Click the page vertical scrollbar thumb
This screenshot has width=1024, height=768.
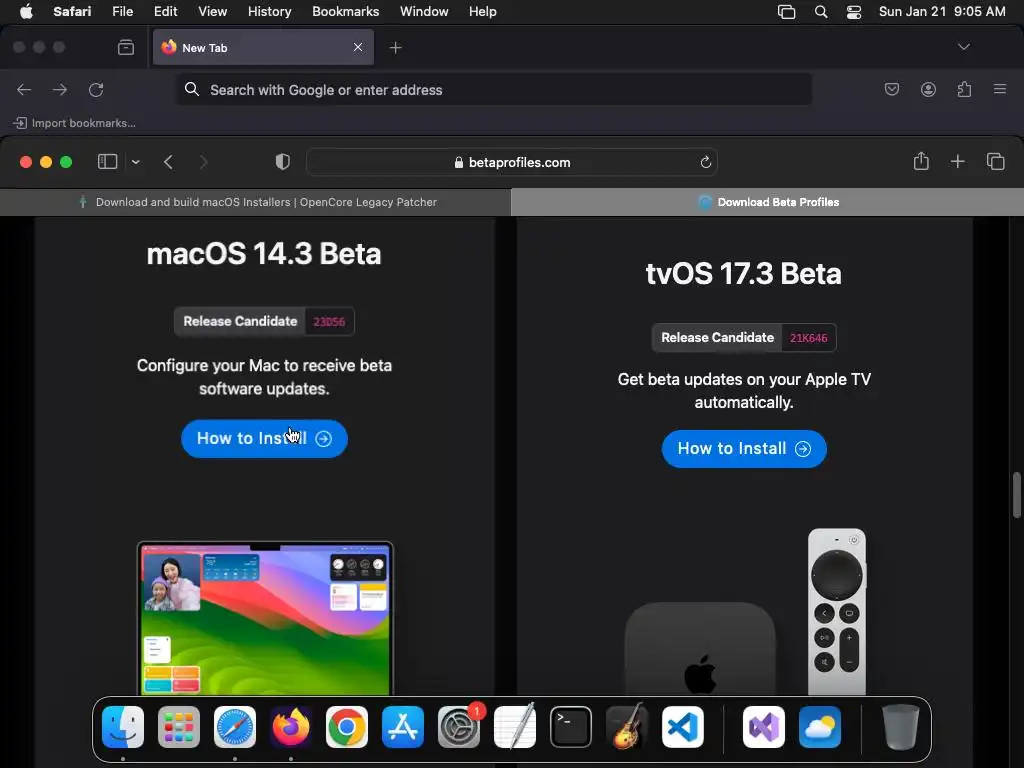tap(1017, 494)
